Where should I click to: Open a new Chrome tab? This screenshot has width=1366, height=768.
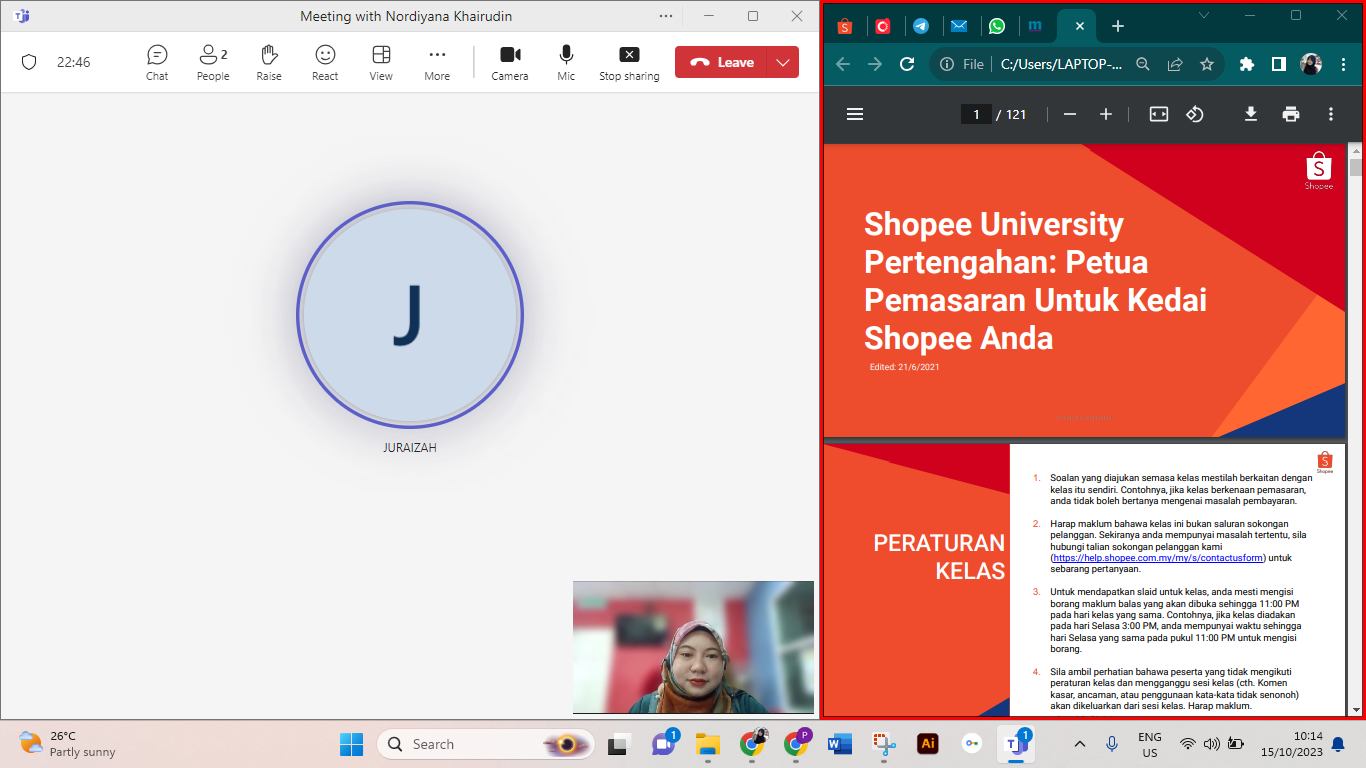[1118, 26]
